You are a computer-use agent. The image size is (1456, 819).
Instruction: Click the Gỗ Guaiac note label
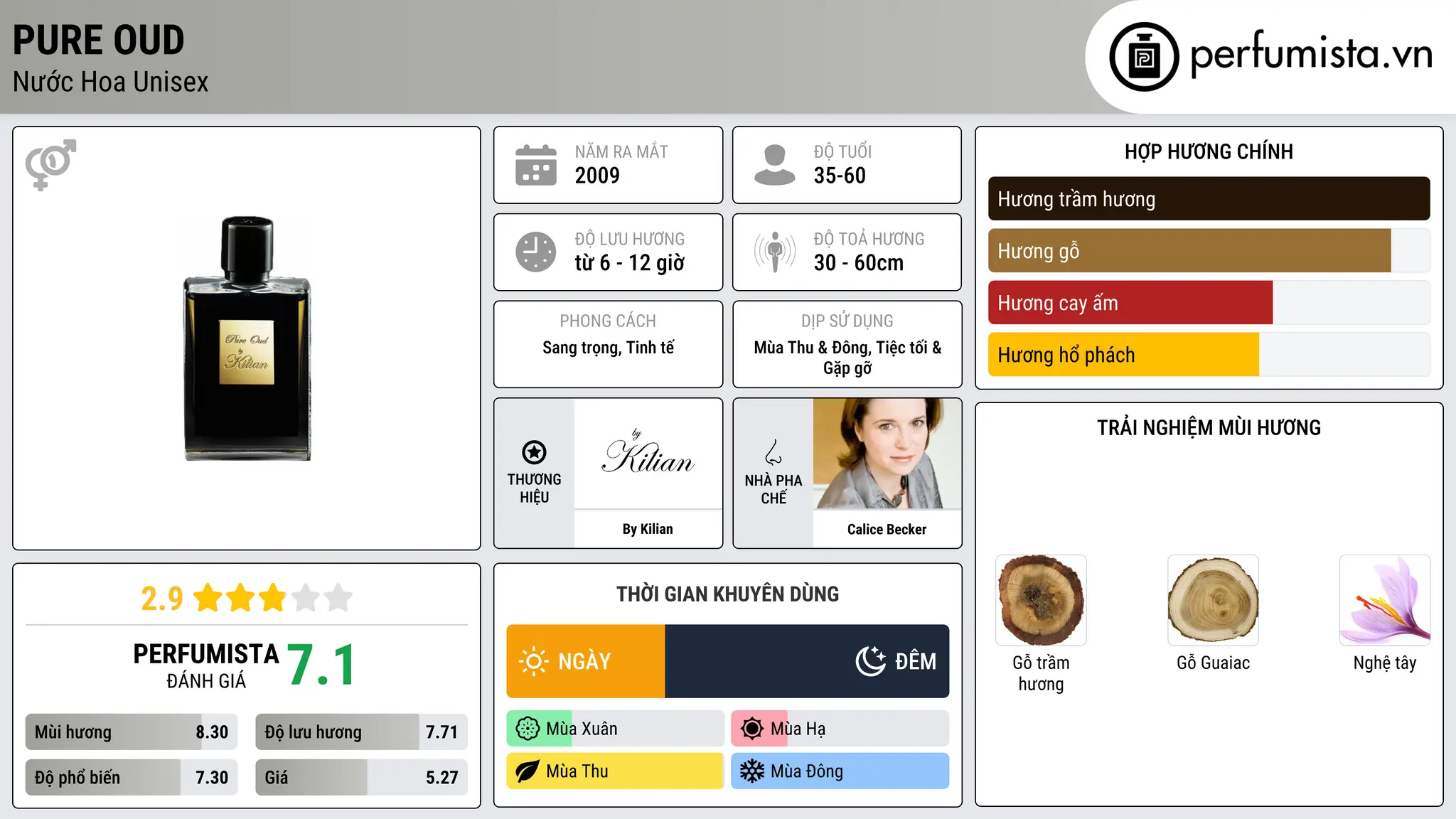click(x=1213, y=663)
